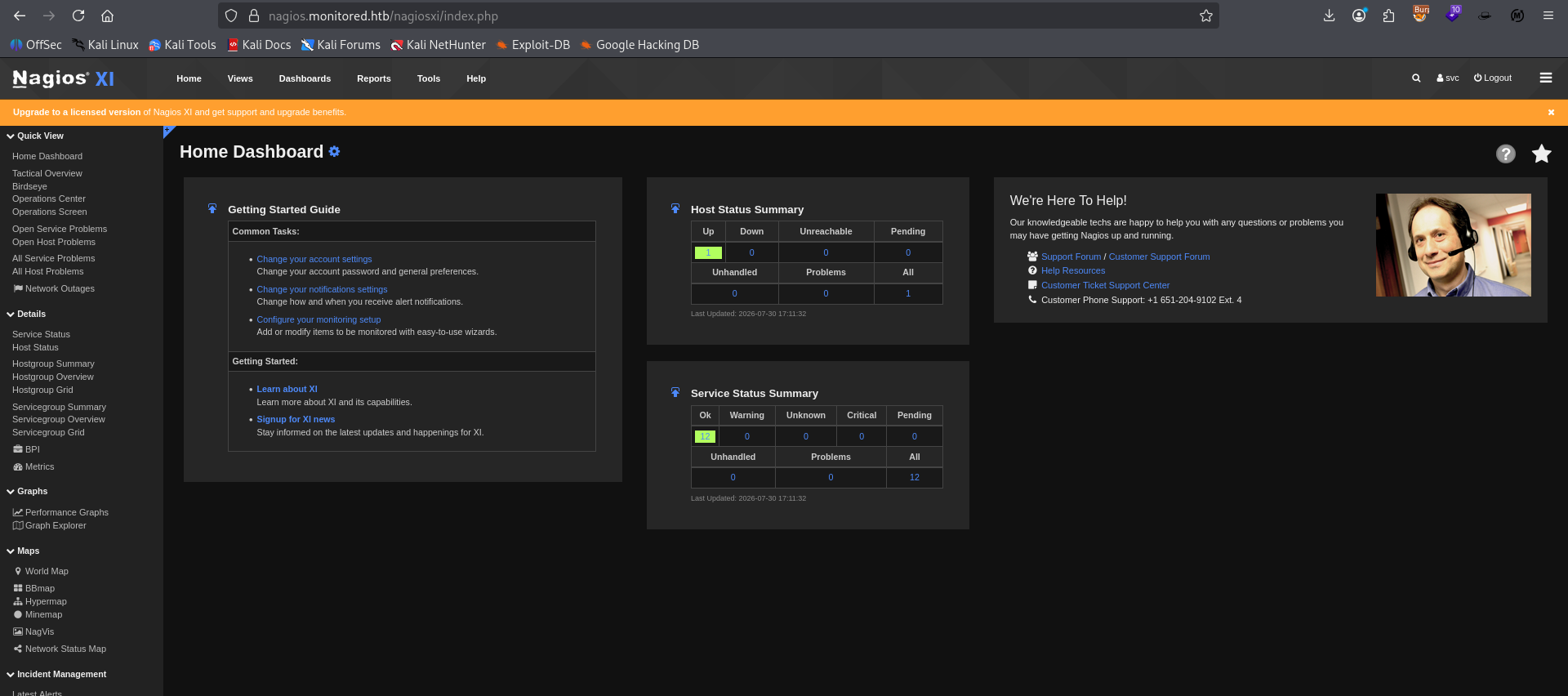
Task: Collapse the Graphs sidebar section
Action: point(27,491)
